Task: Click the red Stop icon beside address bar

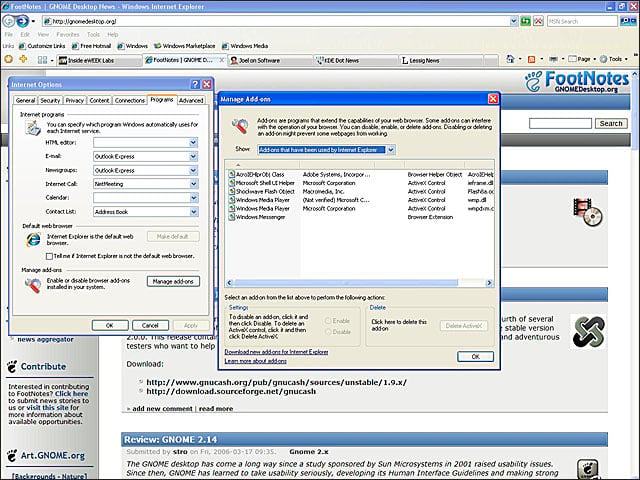Action: (x=538, y=21)
